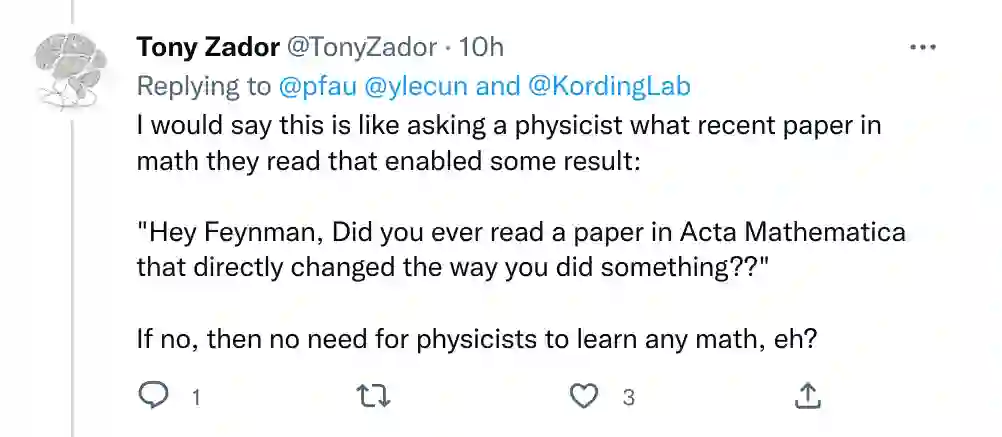1002x437 pixels.
Task: Open the share tweet icon
Action: click(807, 397)
